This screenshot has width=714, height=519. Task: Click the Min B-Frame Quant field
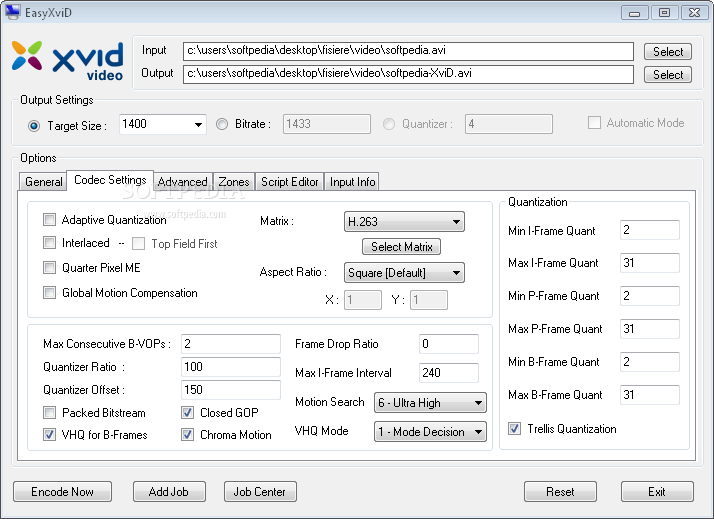tap(650, 362)
